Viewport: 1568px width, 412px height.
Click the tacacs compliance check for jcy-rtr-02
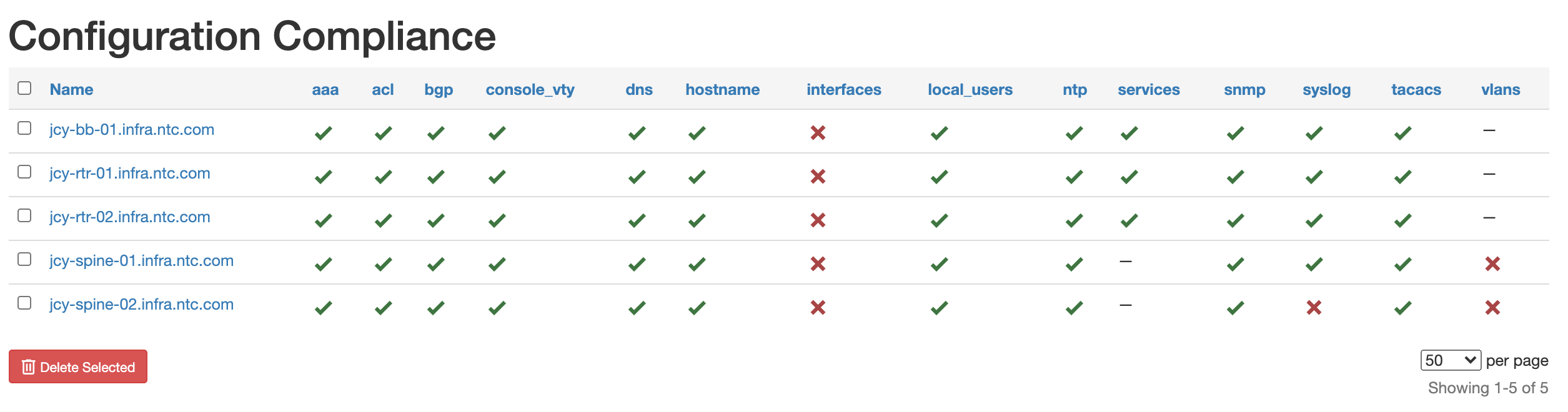pyautogui.click(x=1404, y=219)
